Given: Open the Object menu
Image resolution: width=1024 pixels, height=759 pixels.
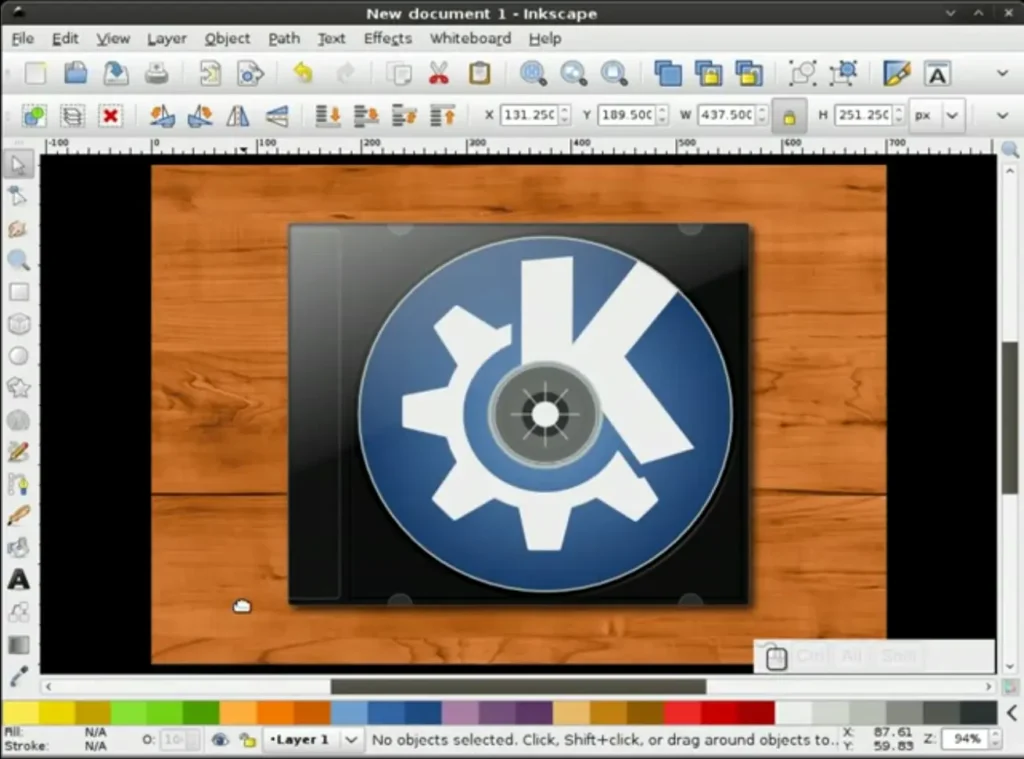Looking at the screenshot, I should click(227, 39).
